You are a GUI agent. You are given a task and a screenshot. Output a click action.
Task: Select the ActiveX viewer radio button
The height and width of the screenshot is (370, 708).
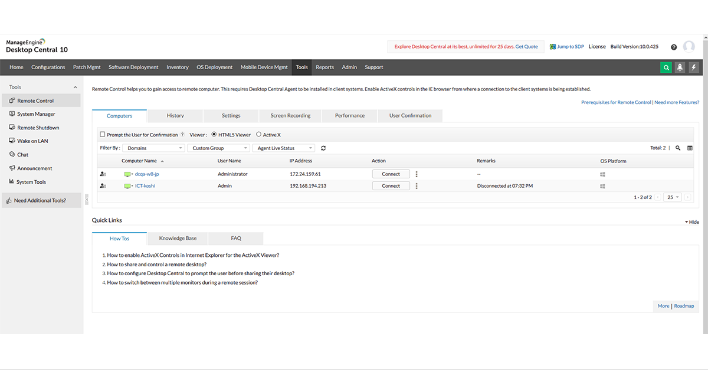coord(259,134)
